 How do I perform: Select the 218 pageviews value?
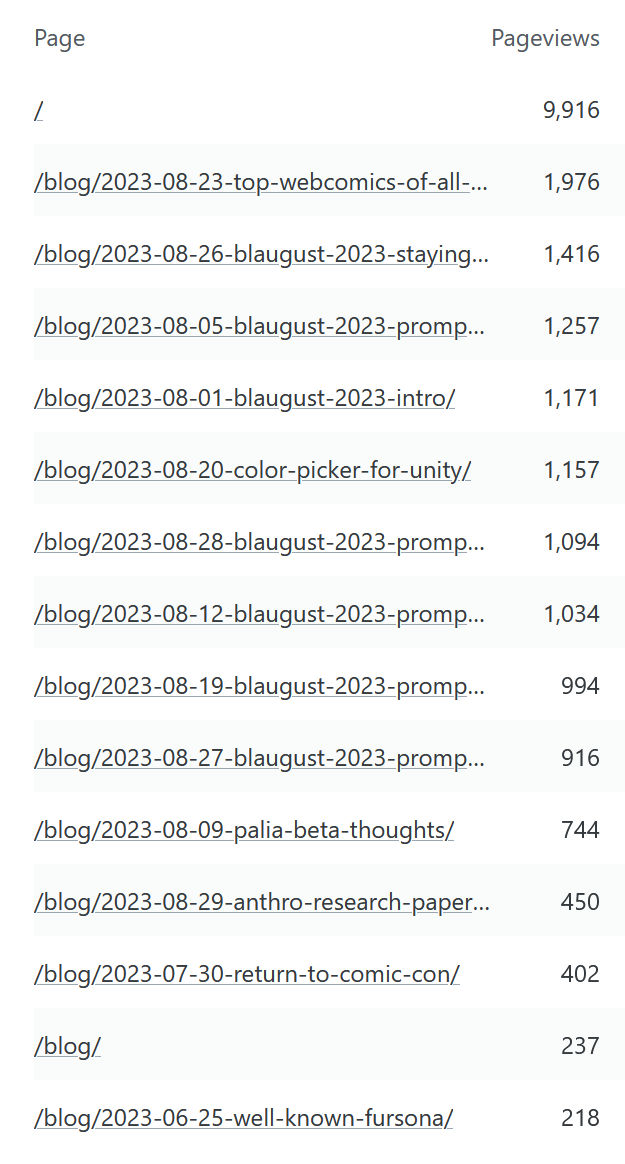[580, 1118]
